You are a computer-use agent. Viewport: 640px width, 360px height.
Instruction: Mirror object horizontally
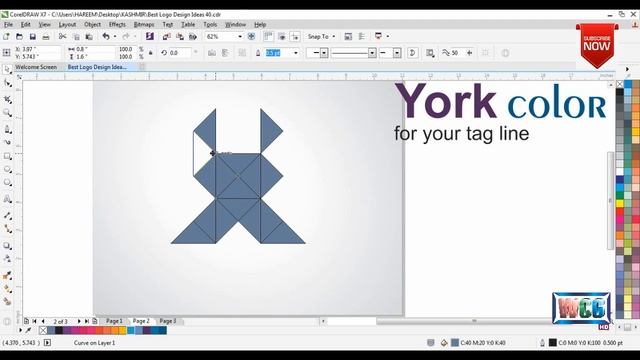212,53
